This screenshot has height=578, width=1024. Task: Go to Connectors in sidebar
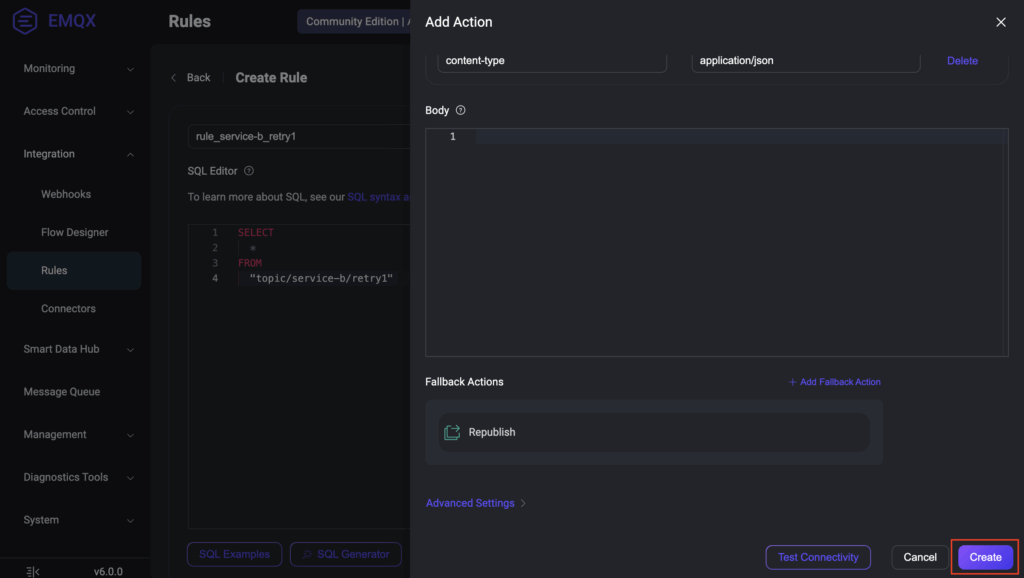68,309
